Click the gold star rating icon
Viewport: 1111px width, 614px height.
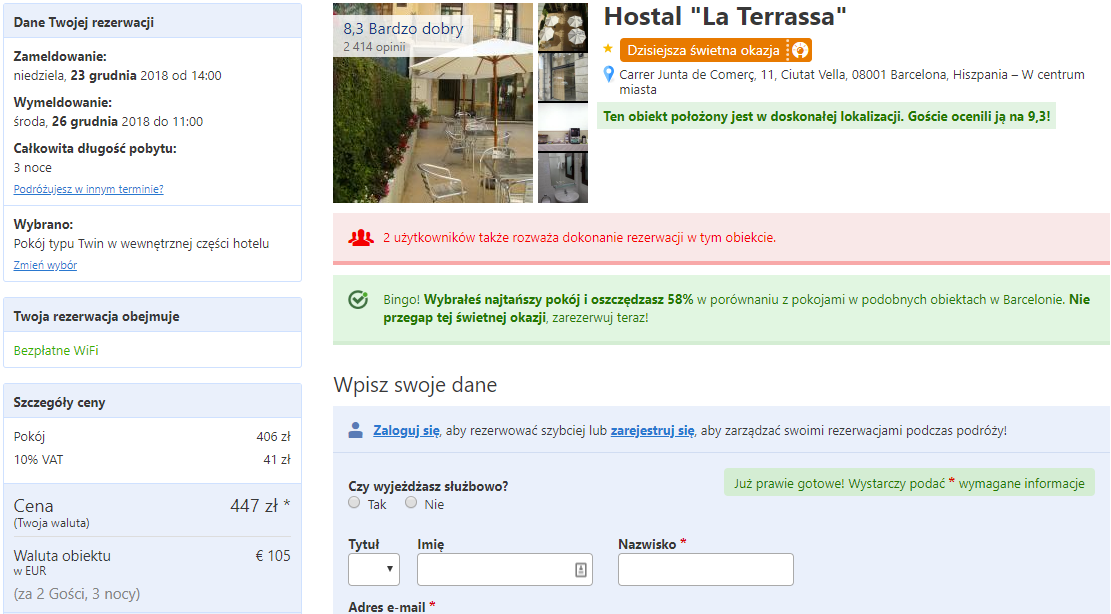click(608, 49)
